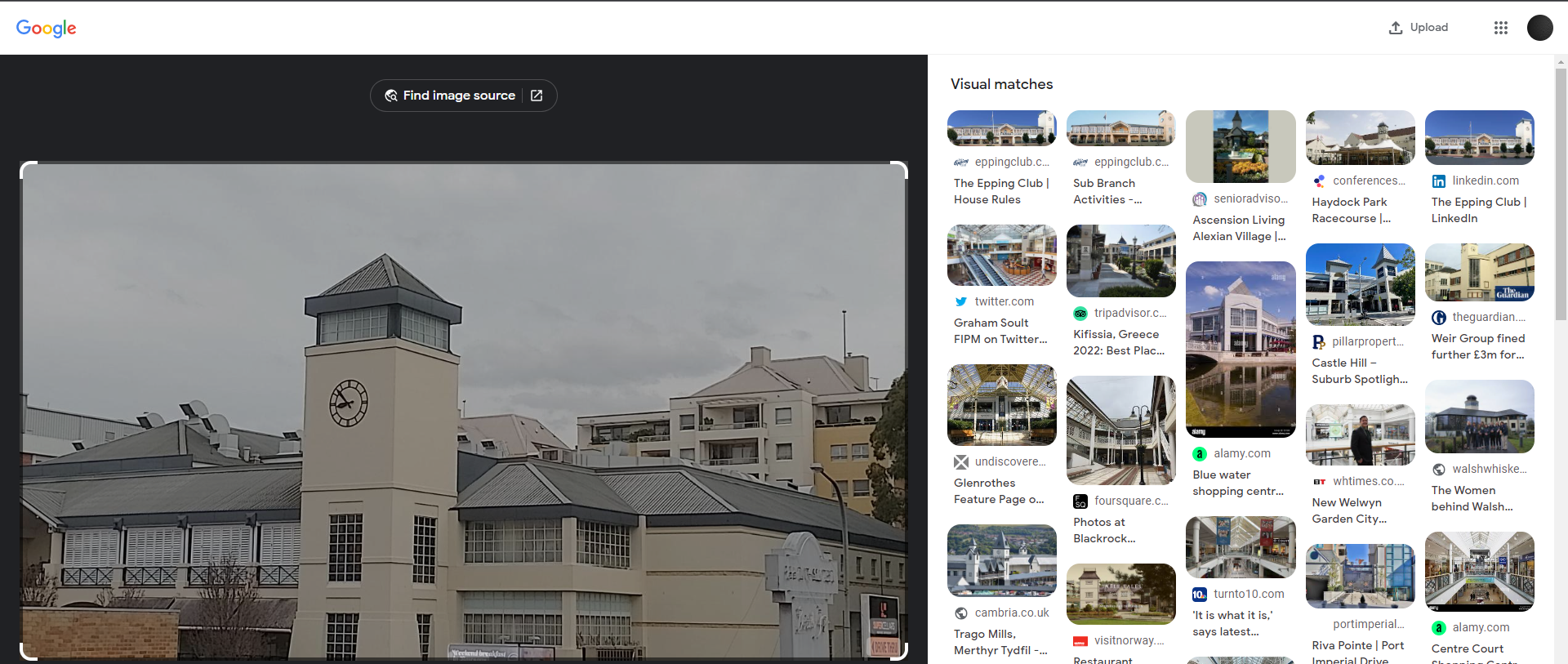Click the Google logo
The image size is (1568, 664).
point(47,29)
